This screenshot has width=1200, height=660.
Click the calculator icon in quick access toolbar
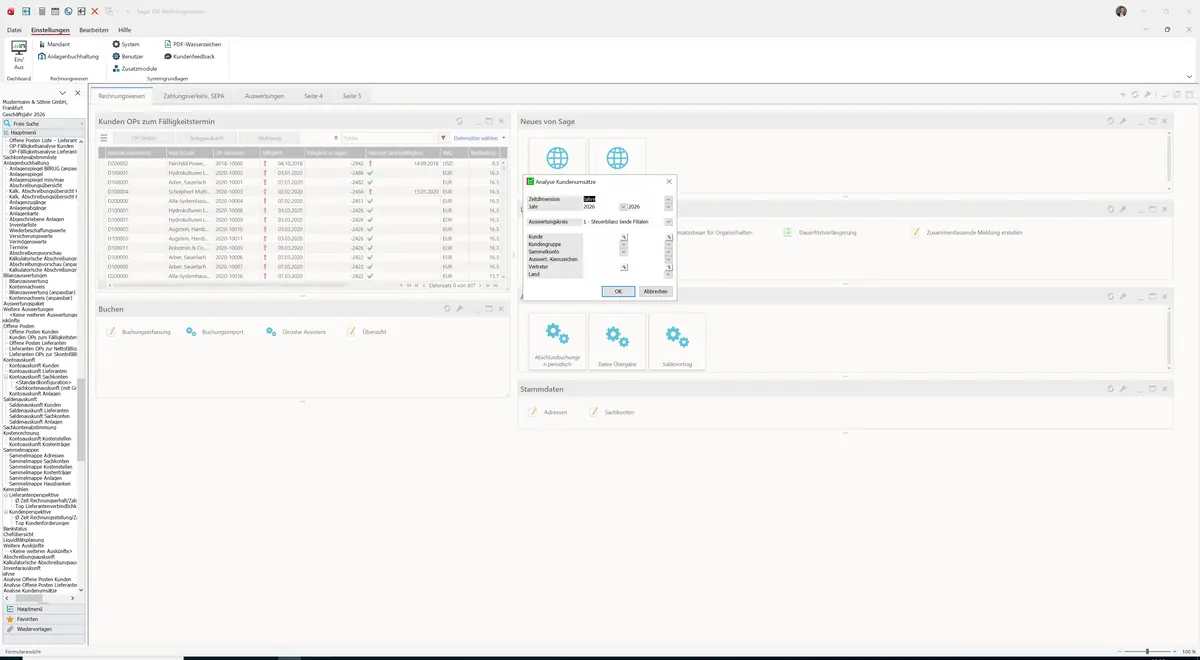(x=41, y=11)
